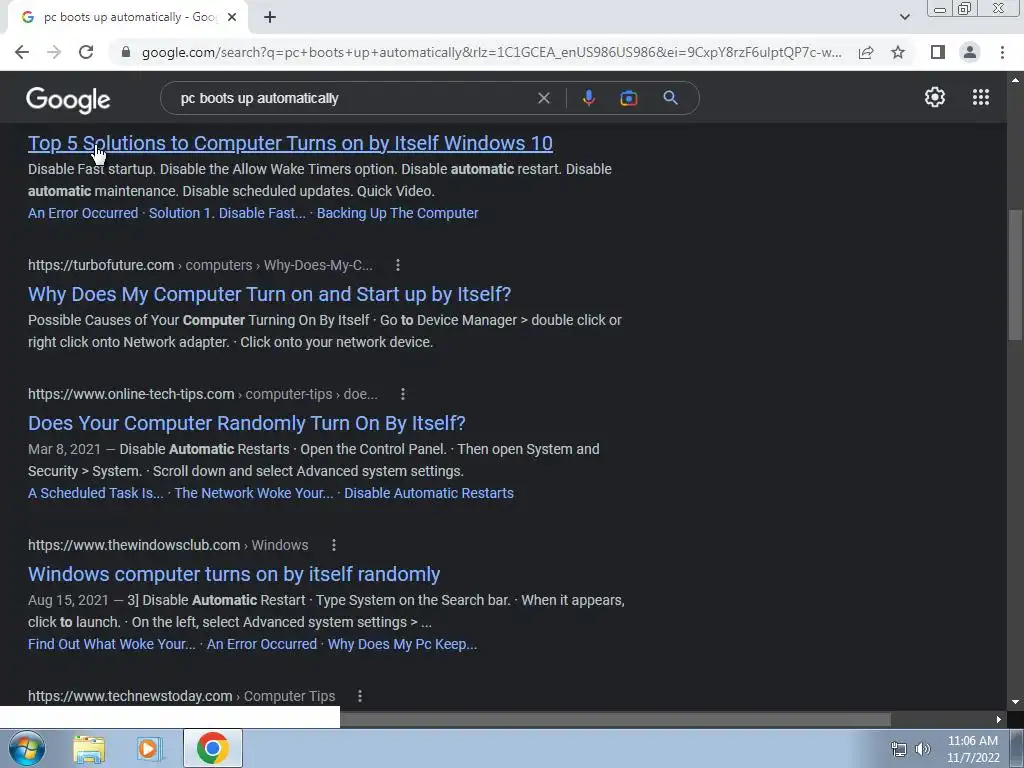Click inside the Google search field
This screenshot has height=768, width=1024.
click(353, 98)
